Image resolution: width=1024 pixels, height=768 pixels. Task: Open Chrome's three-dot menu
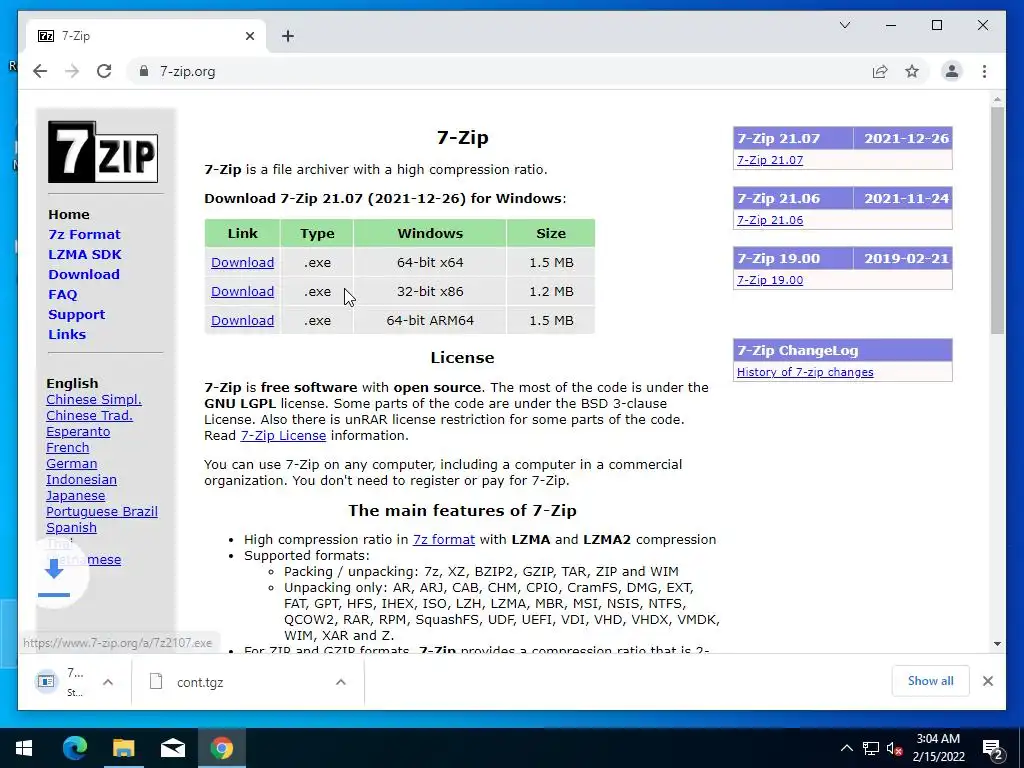(984, 71)
